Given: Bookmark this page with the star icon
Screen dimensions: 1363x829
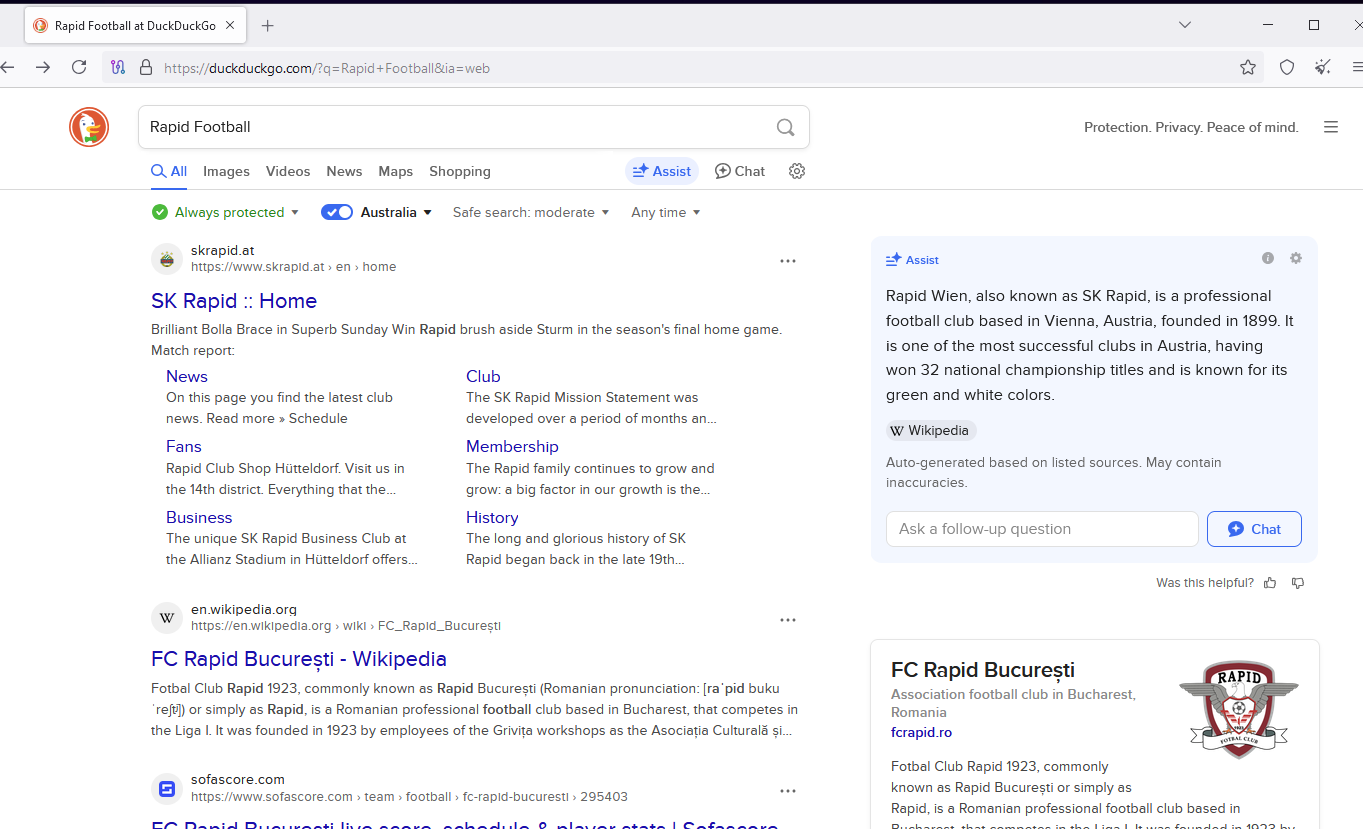Looking at the screenshot, I should pos(1248,68).
